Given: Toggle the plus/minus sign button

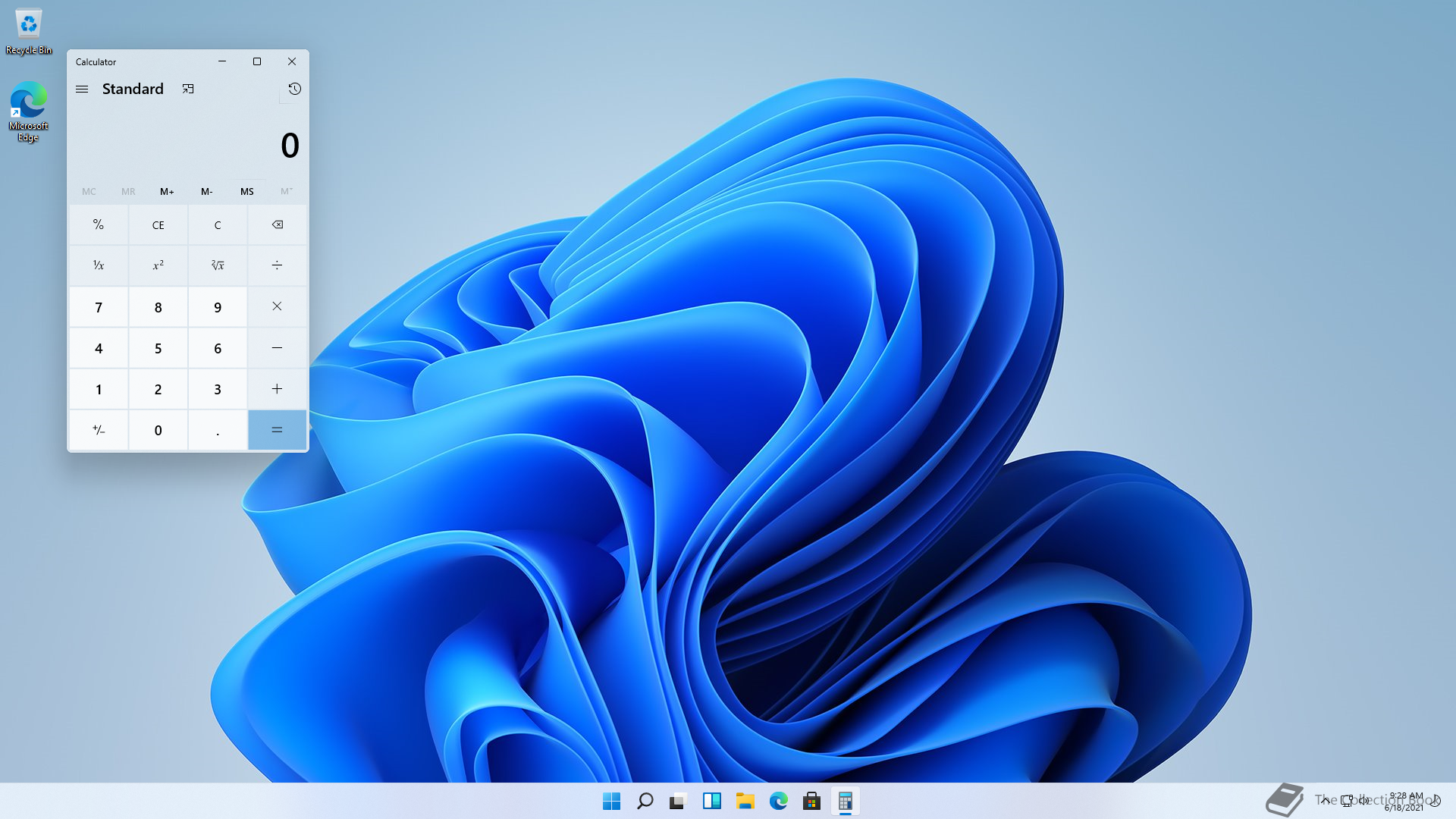Looking at the screenshot, I should click(x=99, y=430).
